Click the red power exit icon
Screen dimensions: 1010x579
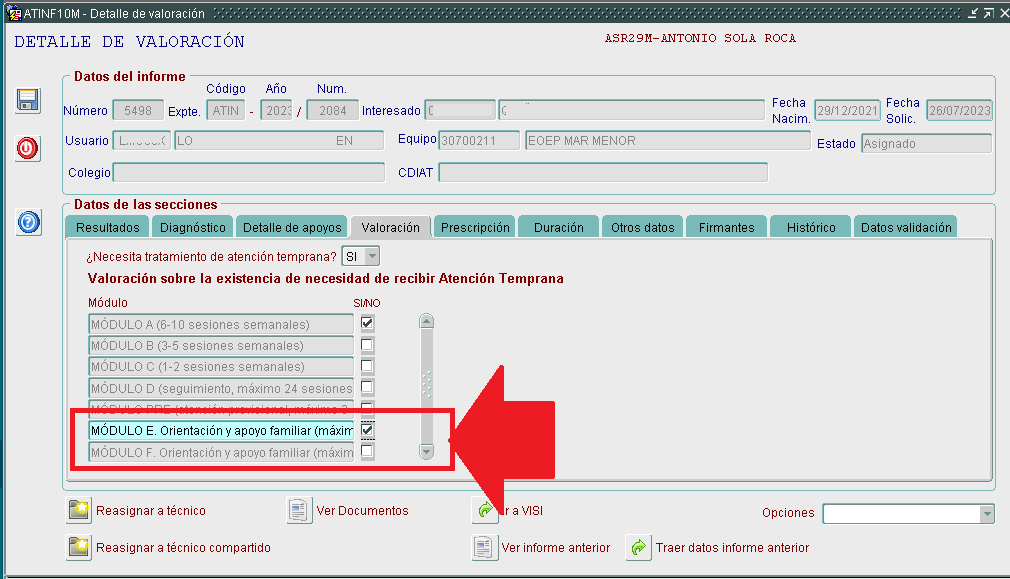click(28, 148)
